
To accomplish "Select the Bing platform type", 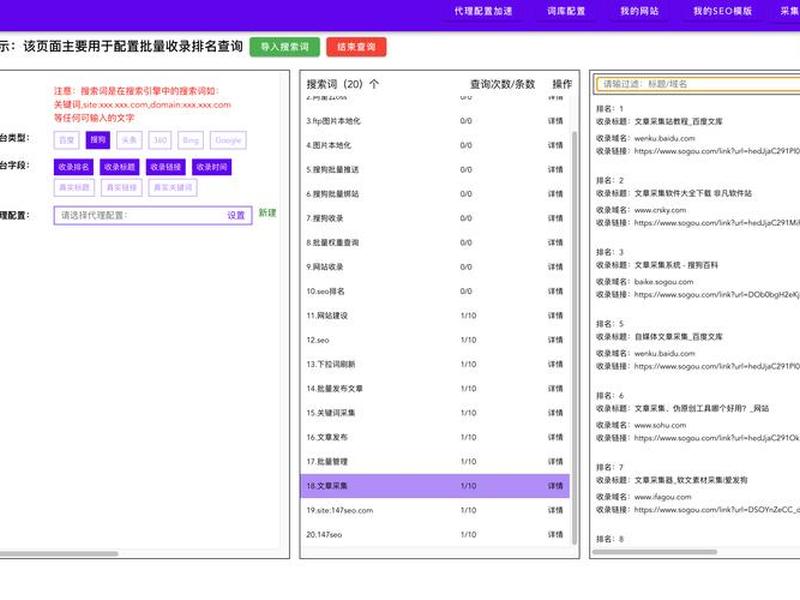I will (191, 140).
